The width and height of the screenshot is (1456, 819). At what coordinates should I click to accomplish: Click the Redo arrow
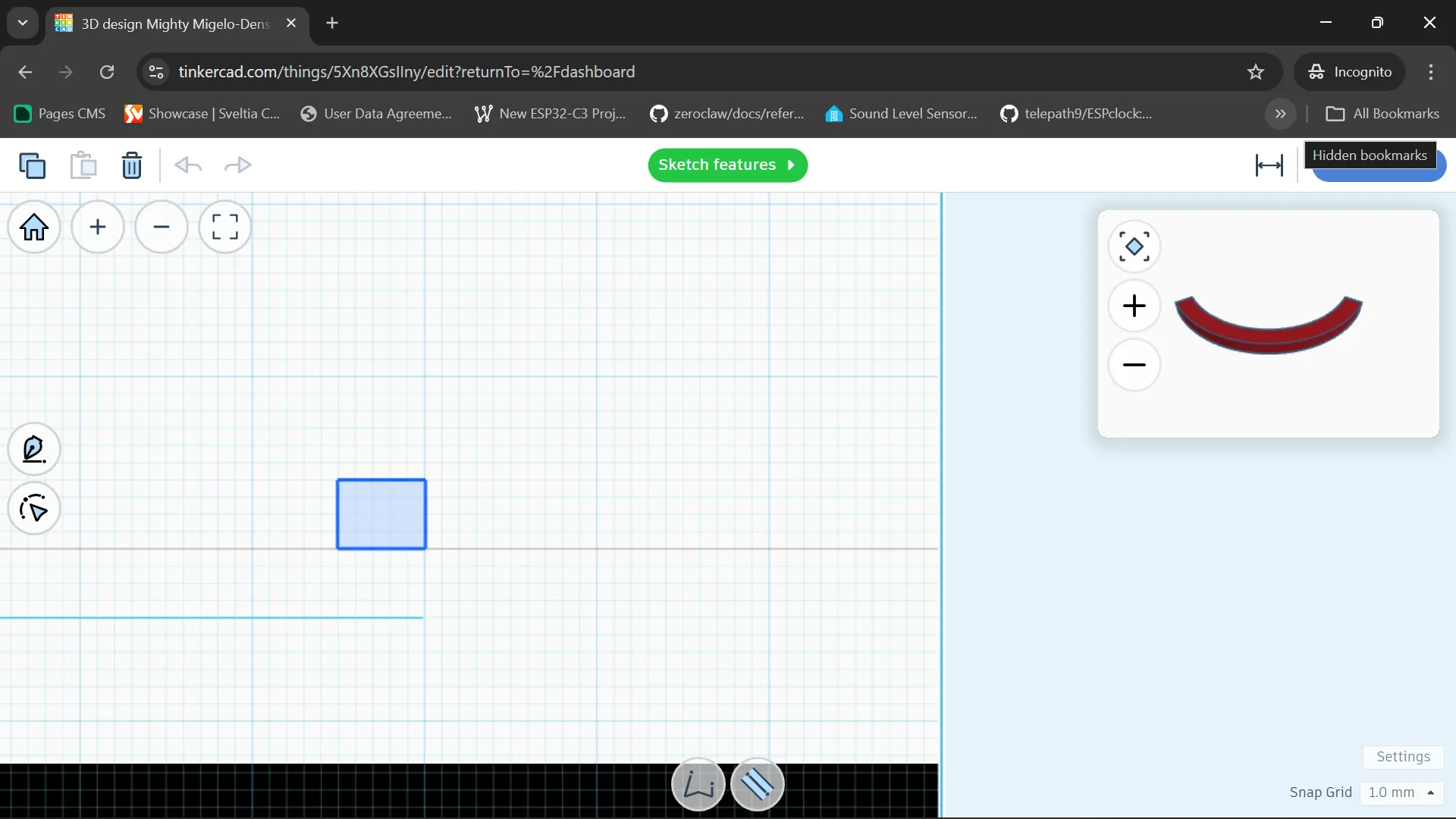[x=238, y=165]
